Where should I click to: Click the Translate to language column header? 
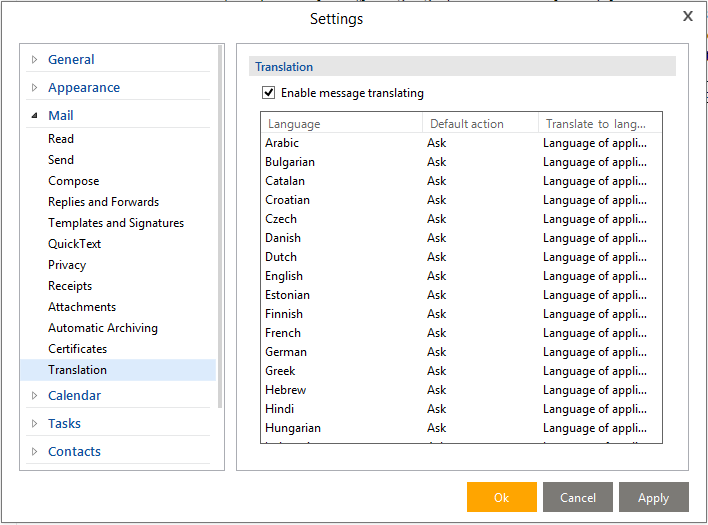click(600, 124)
